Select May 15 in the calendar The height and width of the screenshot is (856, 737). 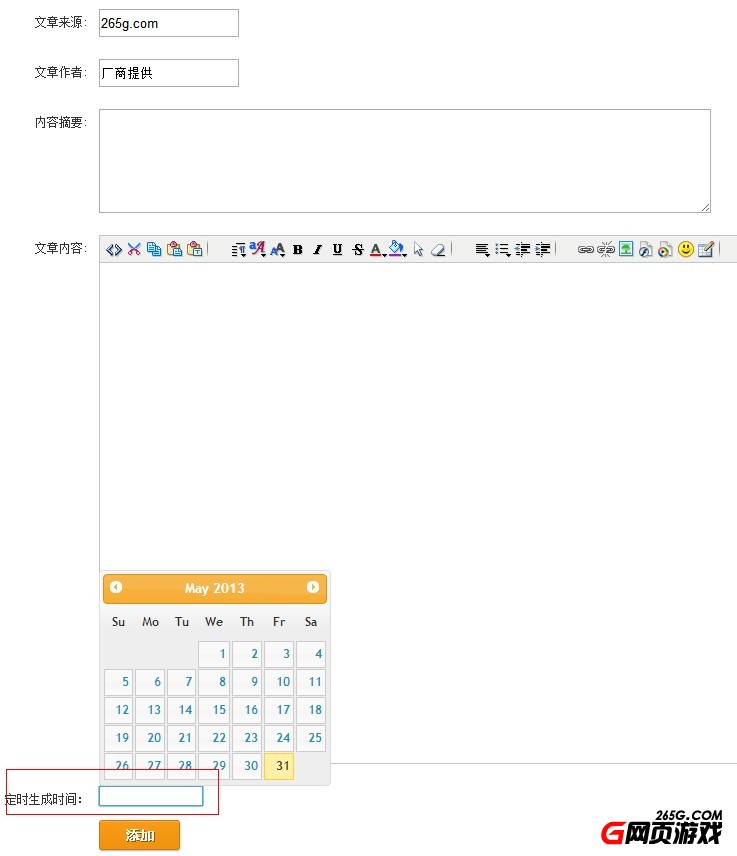[x=214, y=710]
